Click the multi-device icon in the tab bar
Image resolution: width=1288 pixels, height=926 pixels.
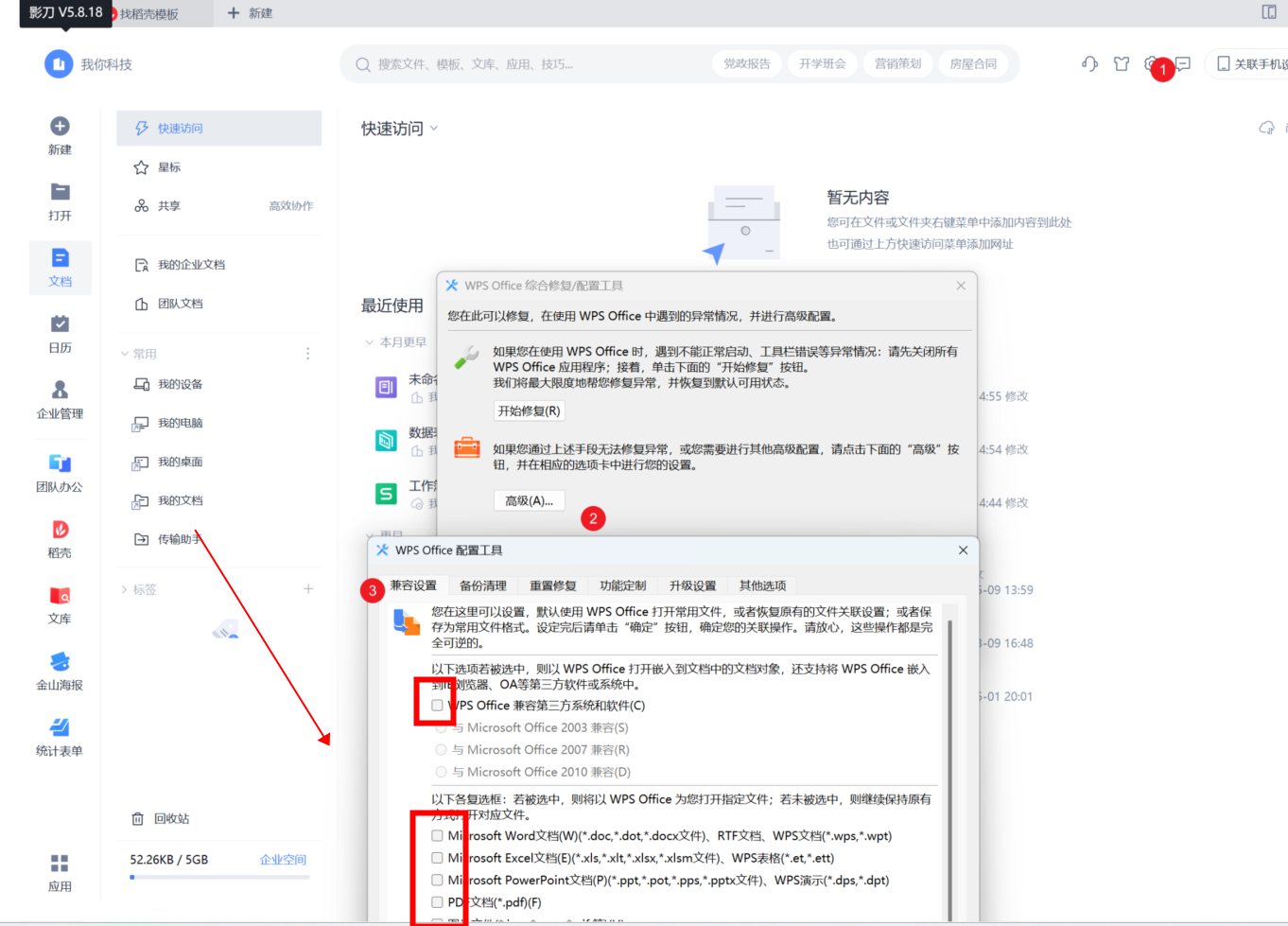click(x=1269, y=12)
